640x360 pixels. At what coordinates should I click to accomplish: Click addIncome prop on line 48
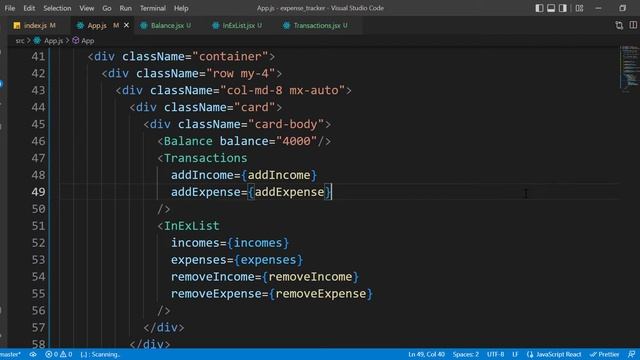[202, 175]
